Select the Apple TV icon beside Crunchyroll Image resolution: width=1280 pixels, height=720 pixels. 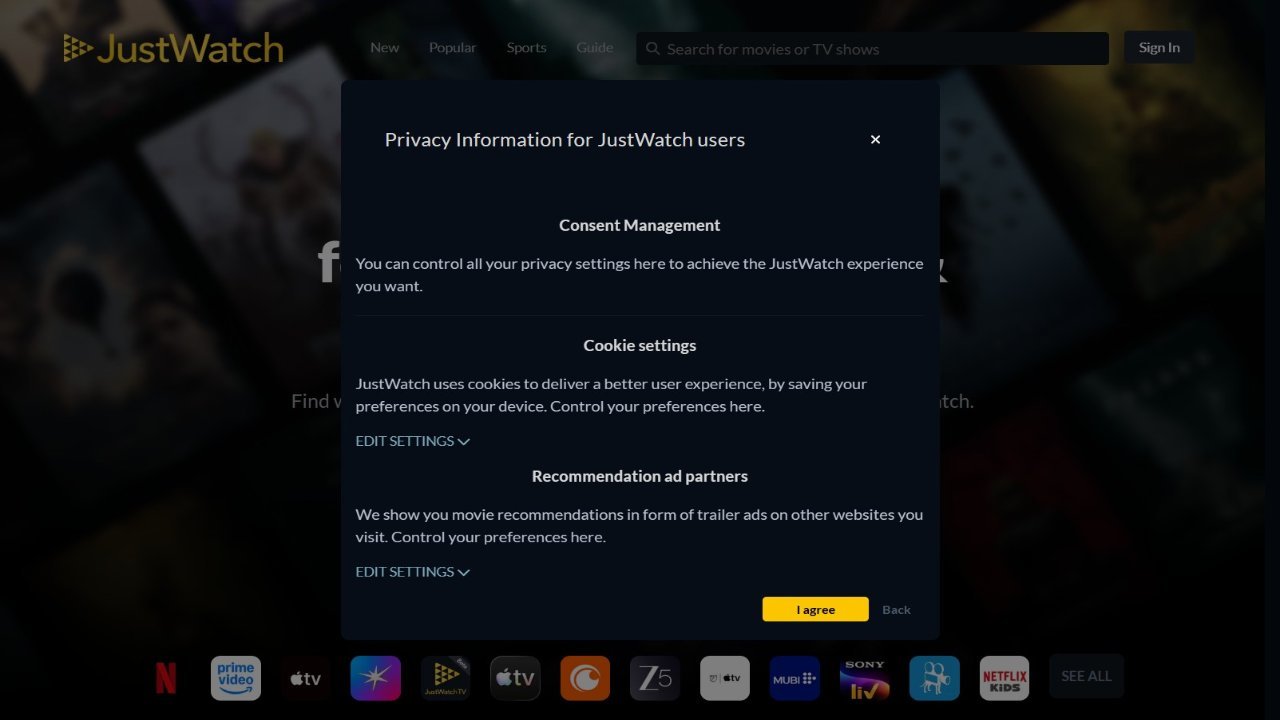pyautogui.click(x=515, y=678)
